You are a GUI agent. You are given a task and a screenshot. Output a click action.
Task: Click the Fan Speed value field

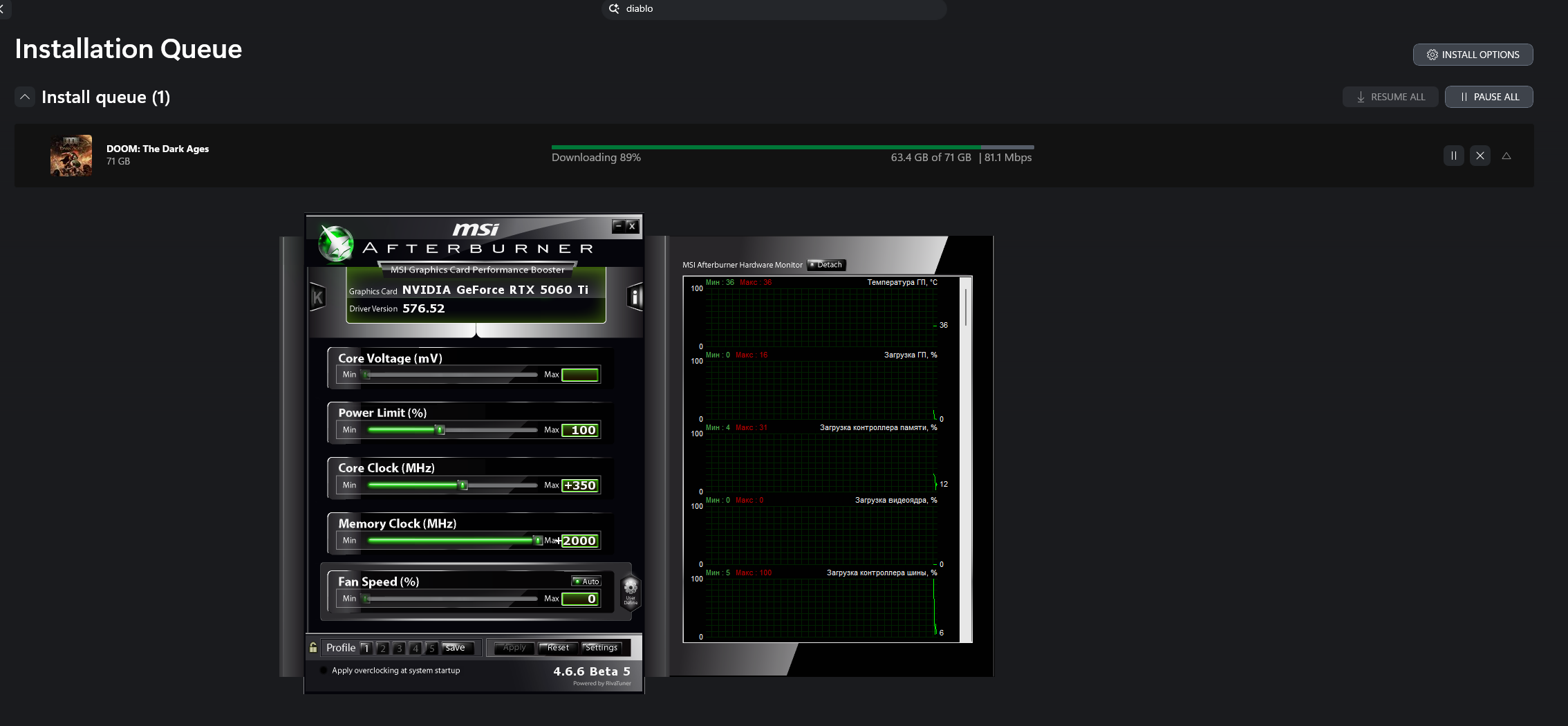coord(580,599)
